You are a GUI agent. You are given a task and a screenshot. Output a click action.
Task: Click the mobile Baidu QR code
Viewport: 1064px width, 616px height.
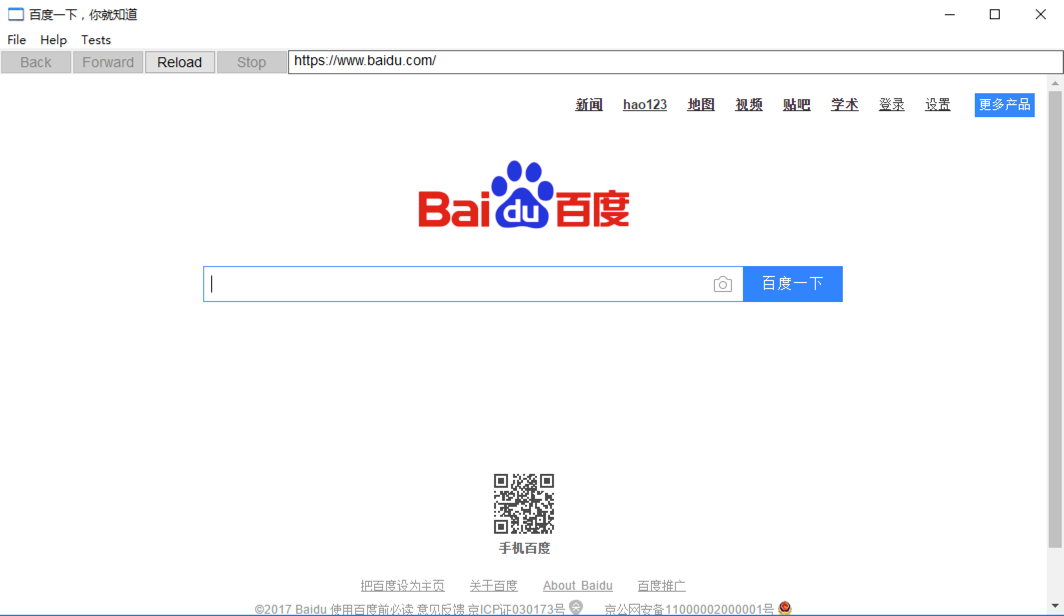[x=524, y=504]
